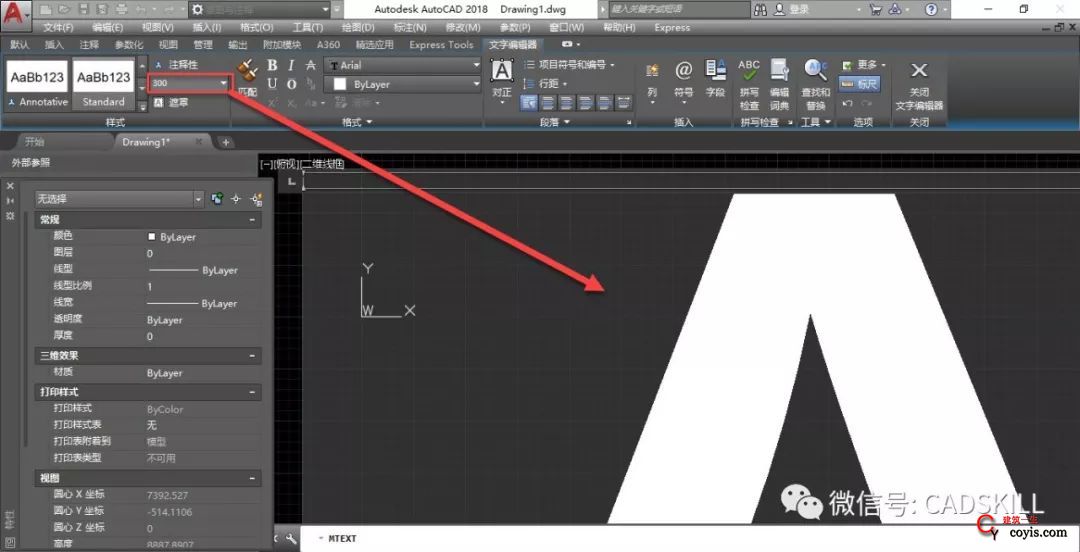Open the 更多 more options dropdown
This screenshot has width=1080, height=552.
coord(862,65)
